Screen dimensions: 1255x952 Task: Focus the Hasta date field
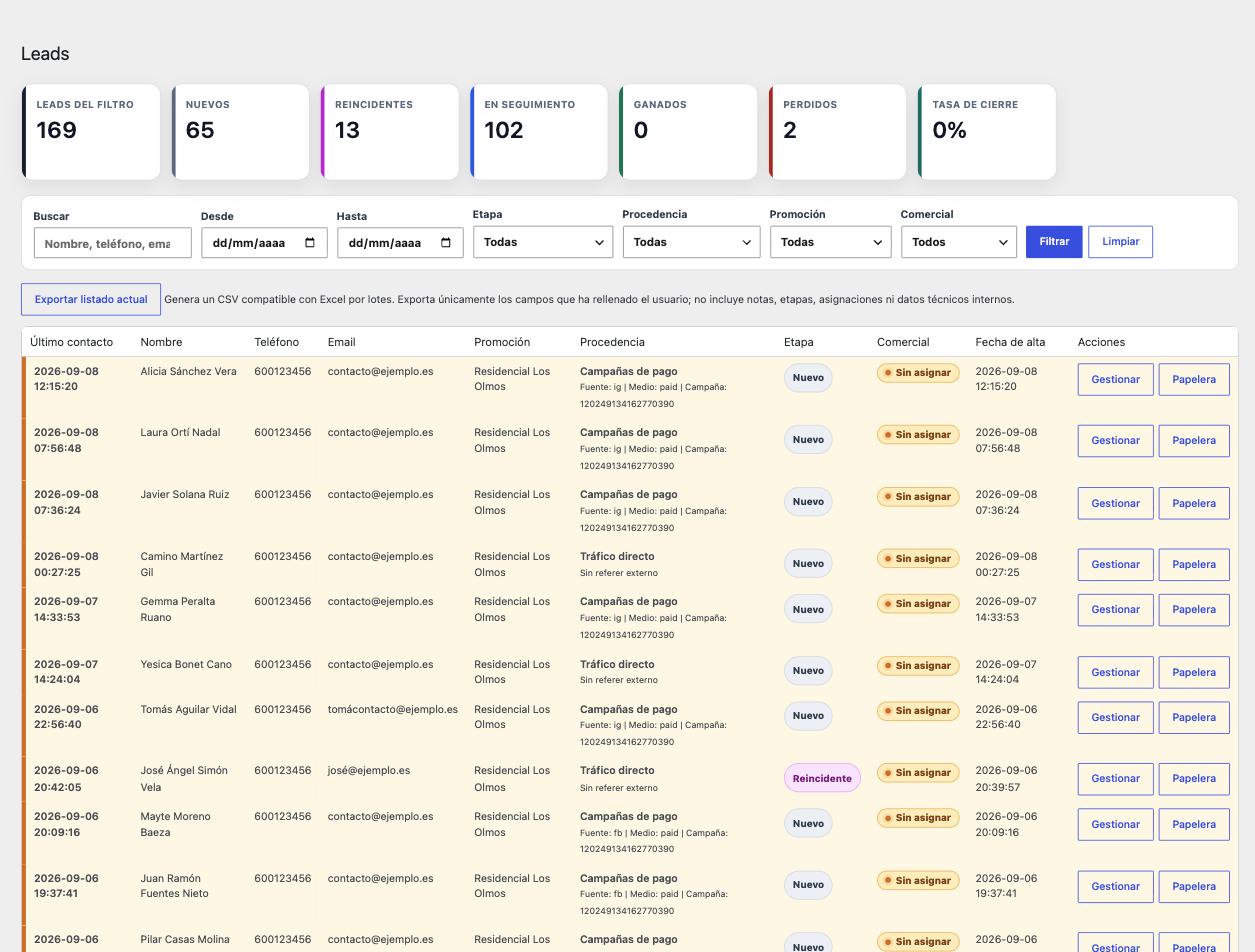[x=400, y=243]
